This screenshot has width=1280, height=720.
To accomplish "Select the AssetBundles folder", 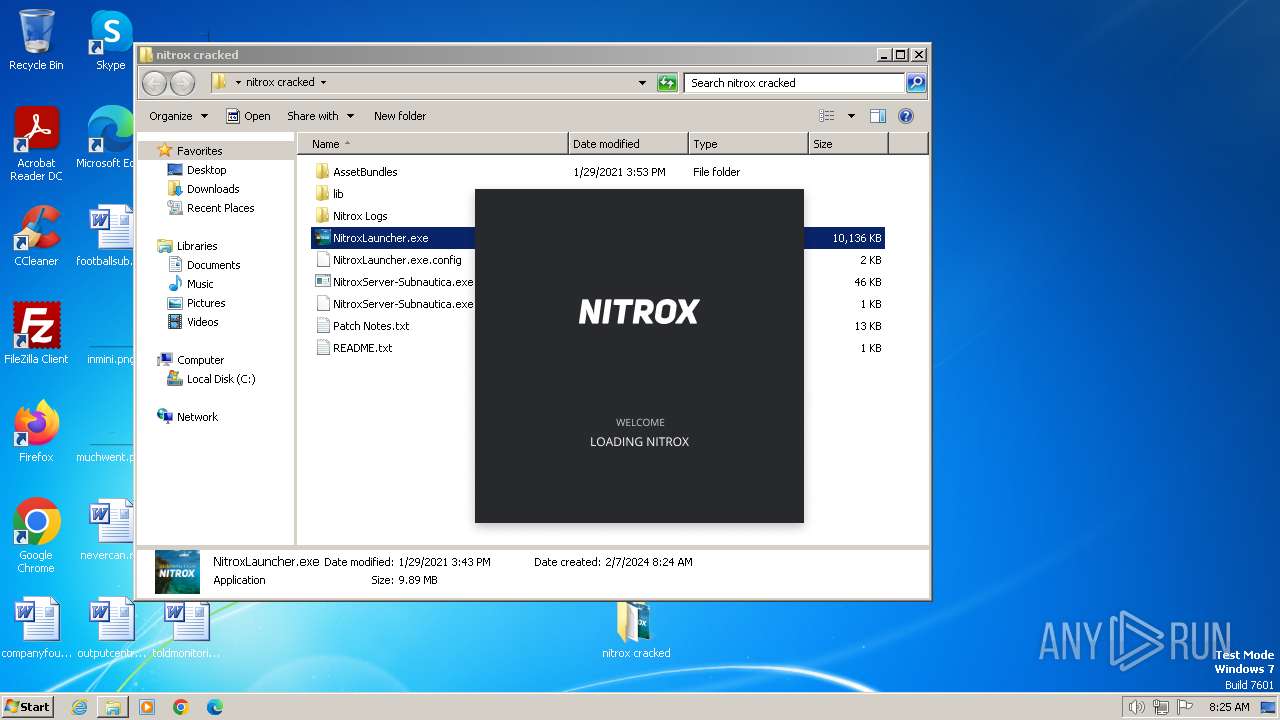I will [x=364, y=172].
